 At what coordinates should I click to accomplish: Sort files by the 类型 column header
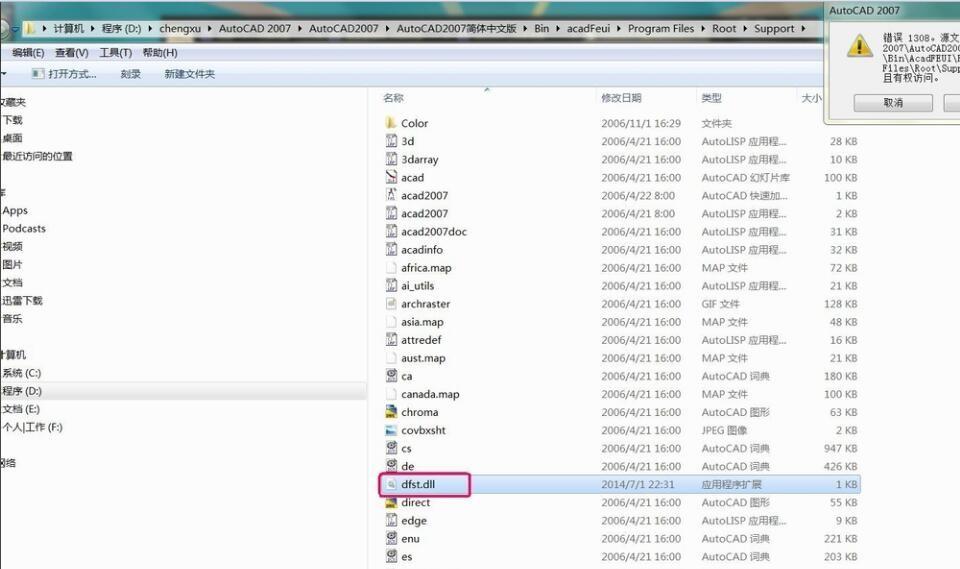tap(711, 97)
